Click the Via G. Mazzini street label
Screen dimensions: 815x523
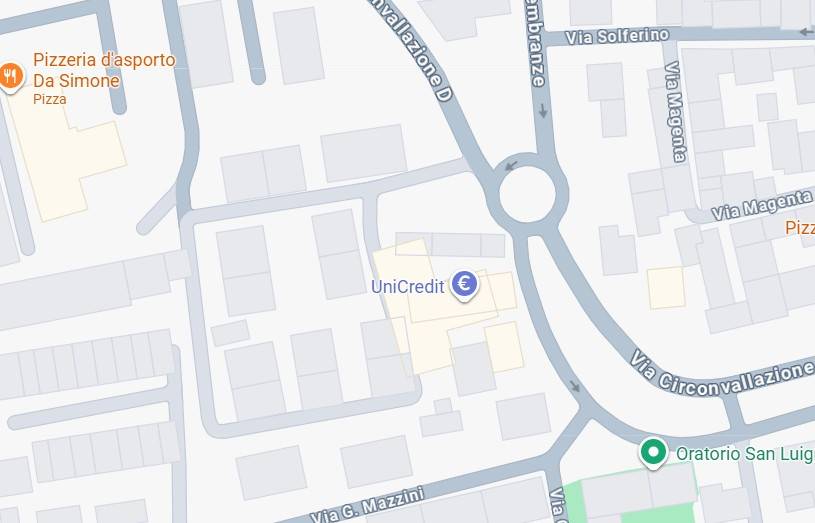(x=367, y=504)
